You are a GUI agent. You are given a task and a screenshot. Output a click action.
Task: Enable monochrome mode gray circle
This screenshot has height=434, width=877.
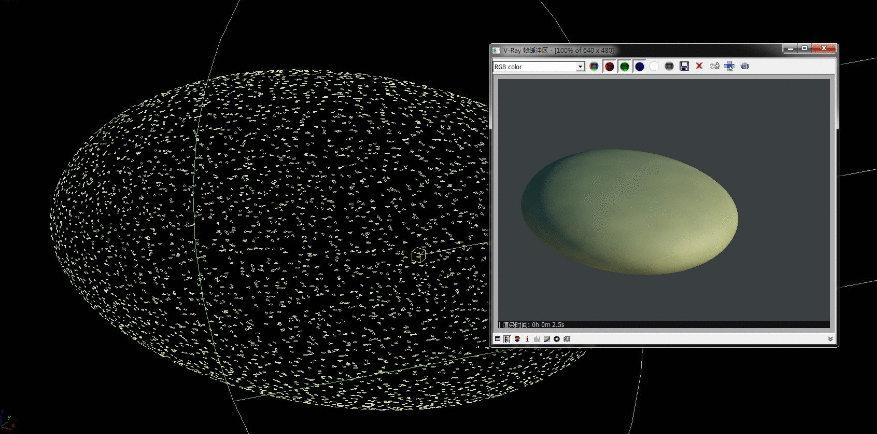(x=669, y=66)
